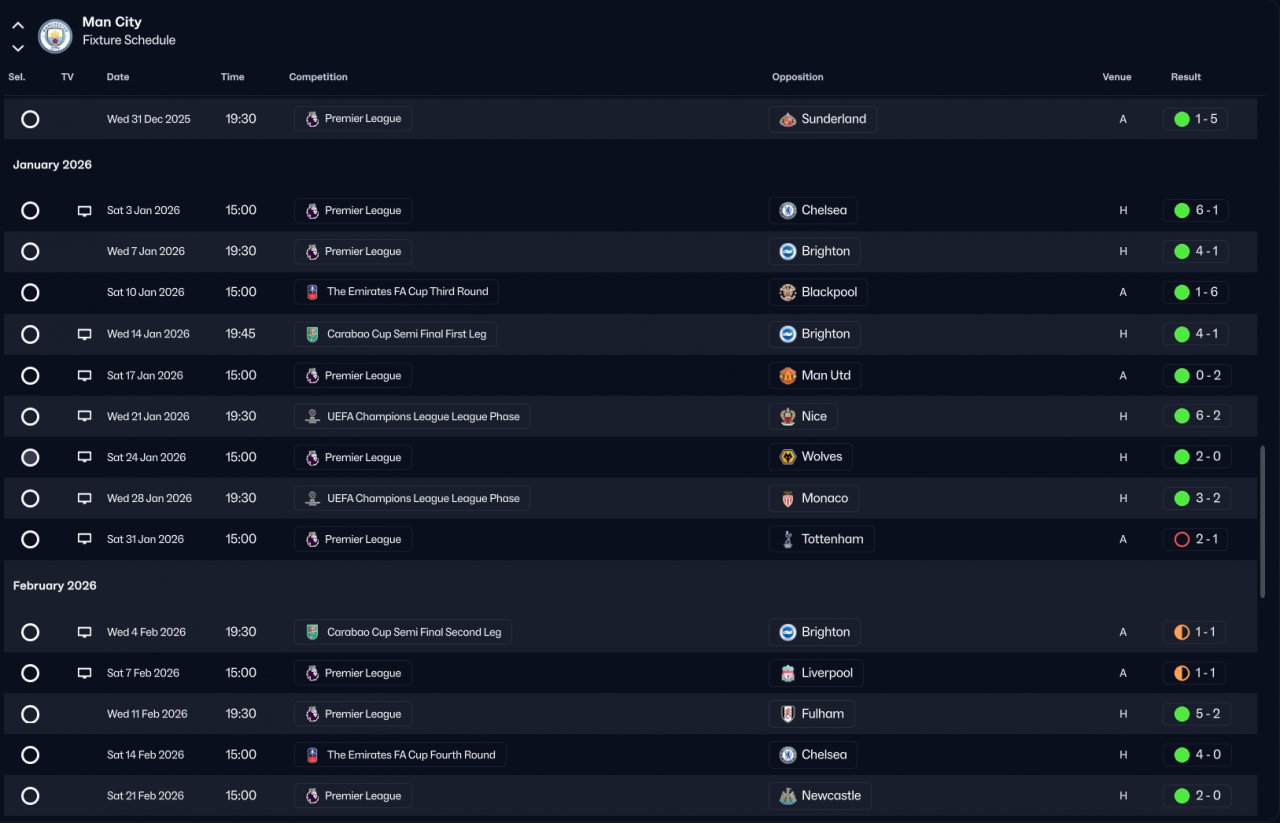Screen dimensions: 1280x823
Task: Click the Nice club crest
Action: point(788,417)
